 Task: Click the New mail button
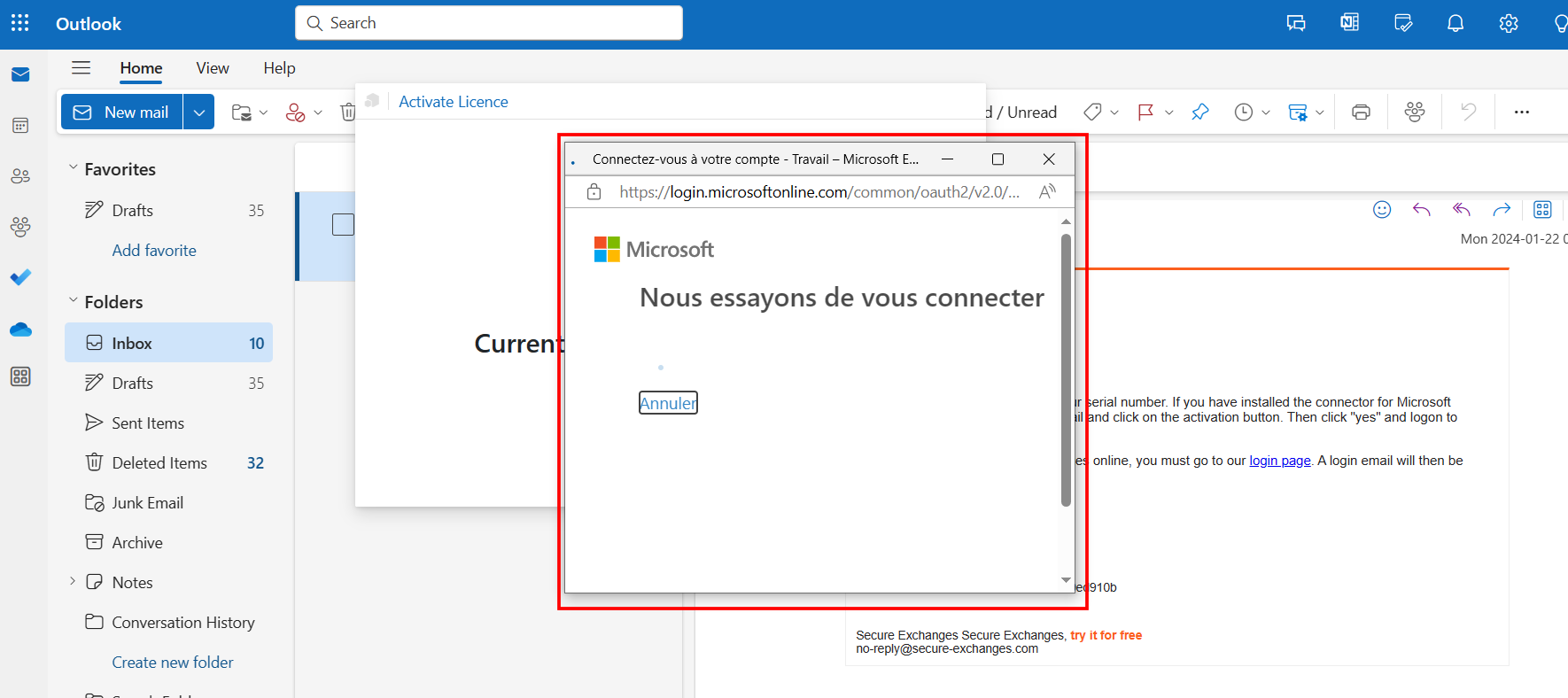(x=122, y=112)
